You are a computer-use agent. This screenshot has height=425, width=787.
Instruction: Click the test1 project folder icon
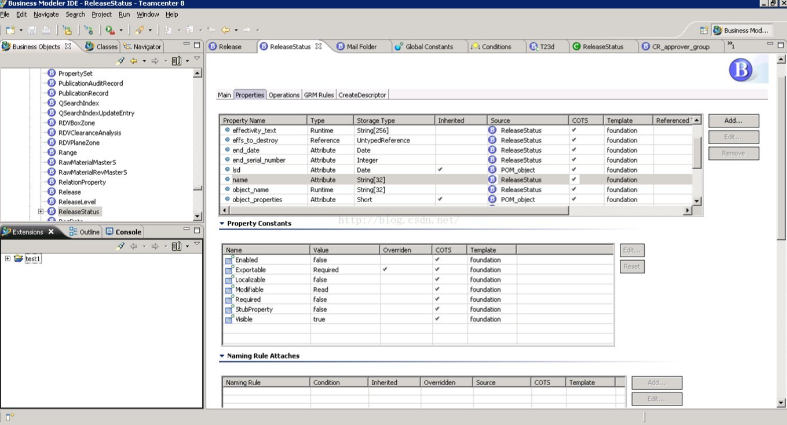[x=18, y=258]
